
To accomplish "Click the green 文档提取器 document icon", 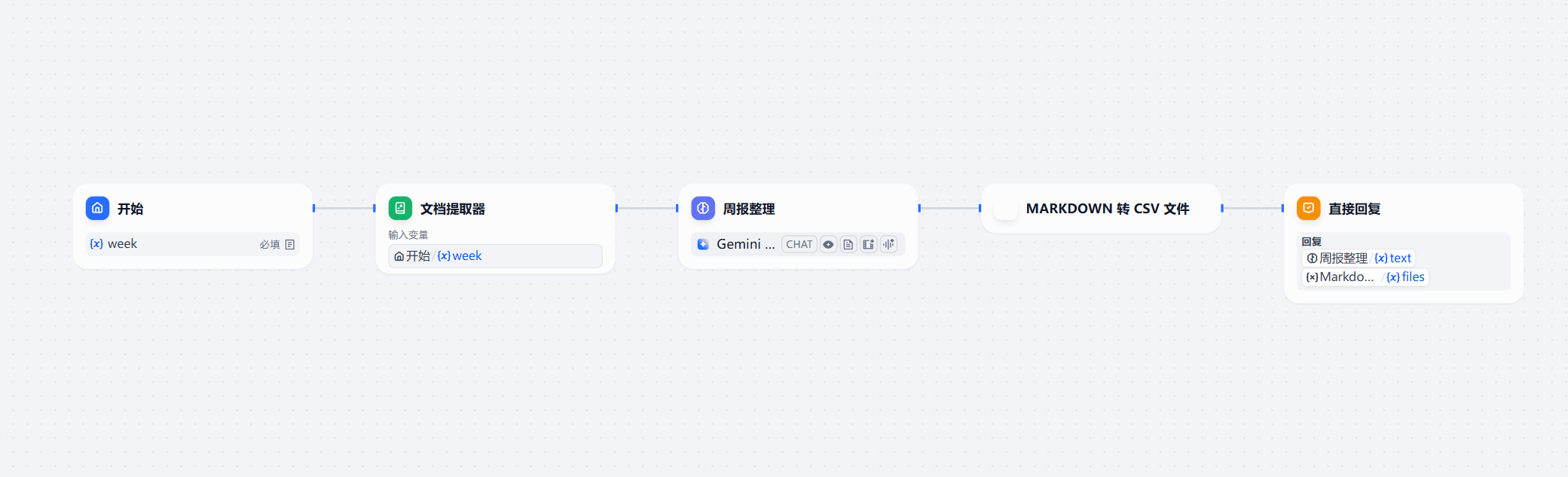I will coord(400,208).
